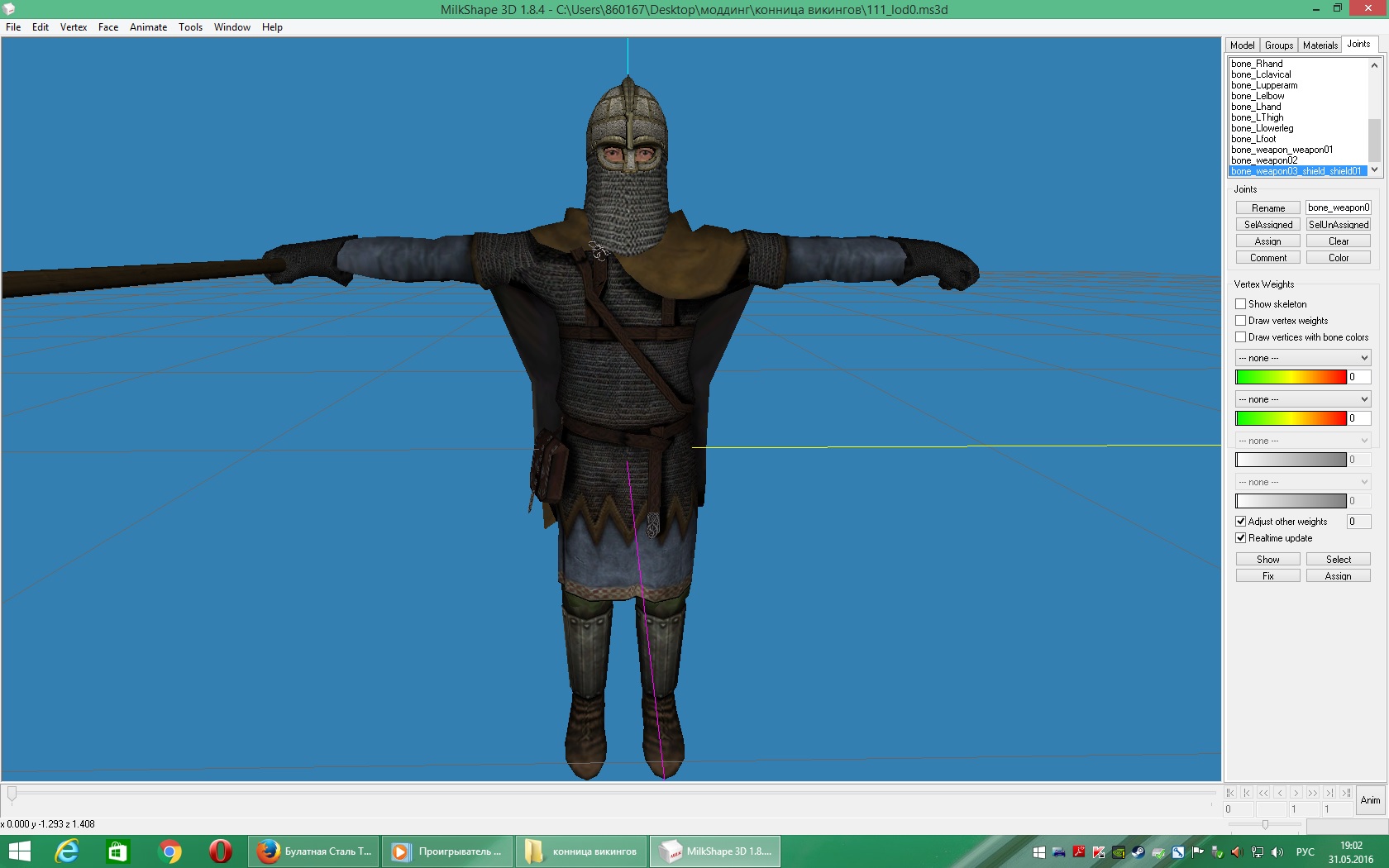Switch to the Groups tab

click(x=1278, y=45)
